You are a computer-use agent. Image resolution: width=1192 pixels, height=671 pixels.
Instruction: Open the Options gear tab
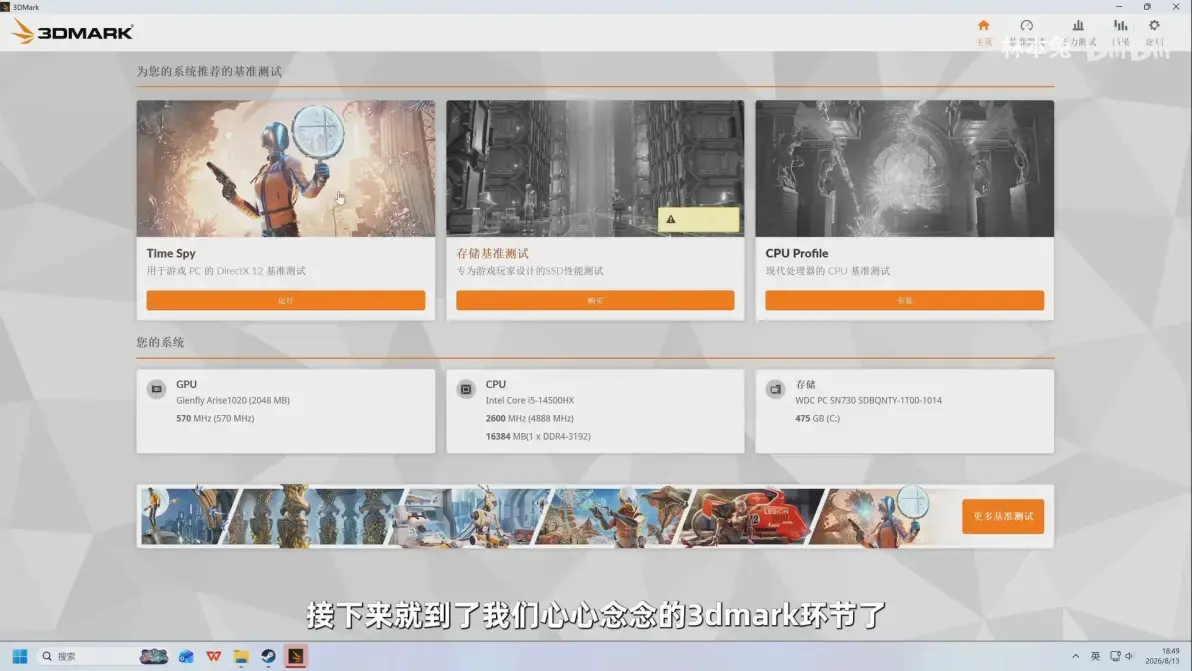(1154, 33)
